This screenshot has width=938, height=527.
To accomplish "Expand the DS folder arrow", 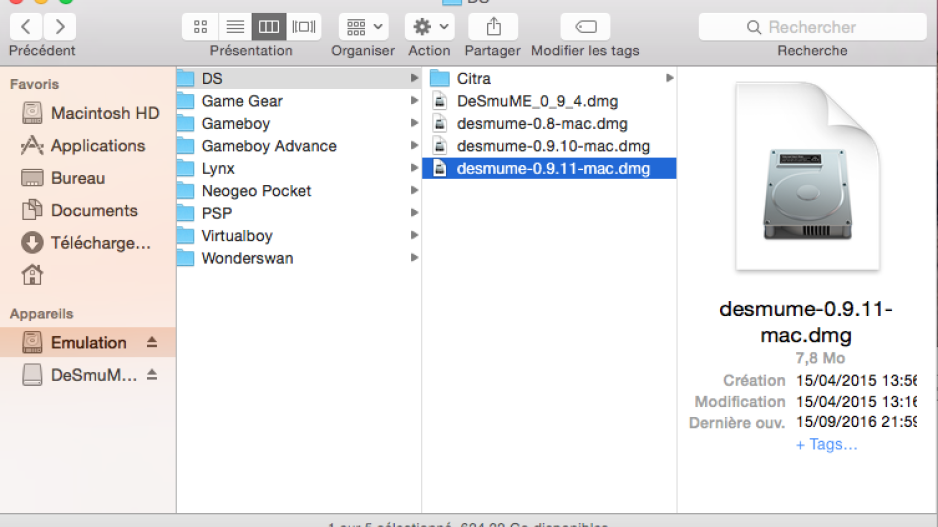I will [x=414, y=78].
